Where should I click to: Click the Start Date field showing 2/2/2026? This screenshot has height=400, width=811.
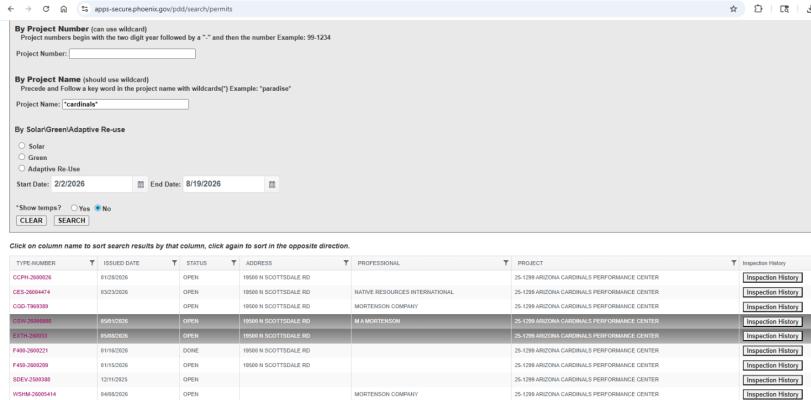tap(92, 184)
